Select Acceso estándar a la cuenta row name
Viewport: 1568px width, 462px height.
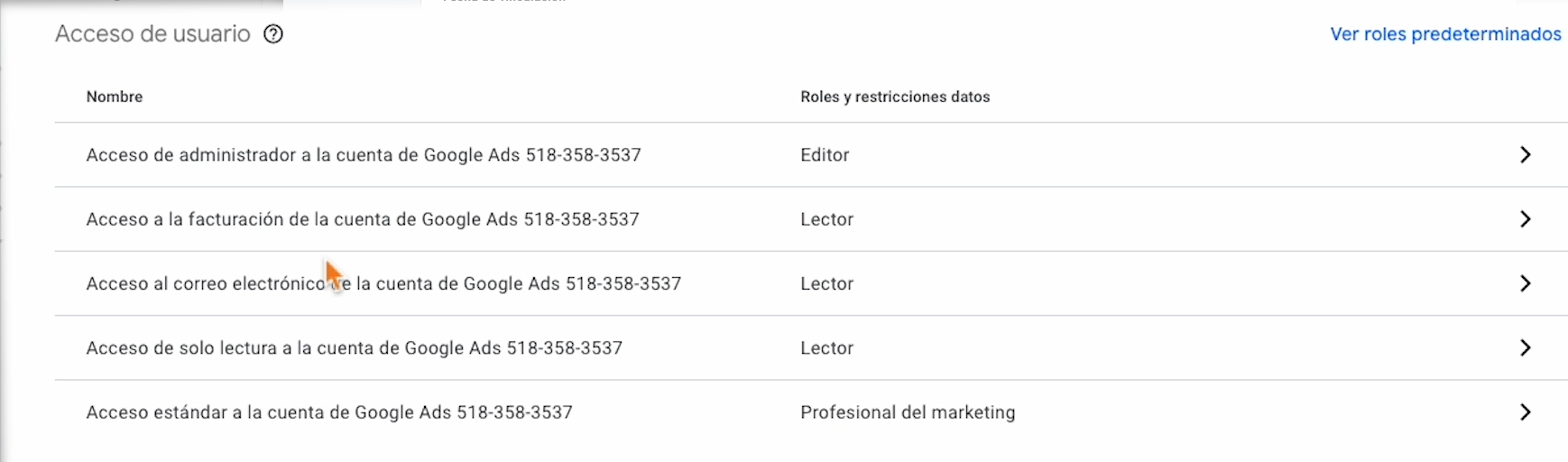(329, 412)
